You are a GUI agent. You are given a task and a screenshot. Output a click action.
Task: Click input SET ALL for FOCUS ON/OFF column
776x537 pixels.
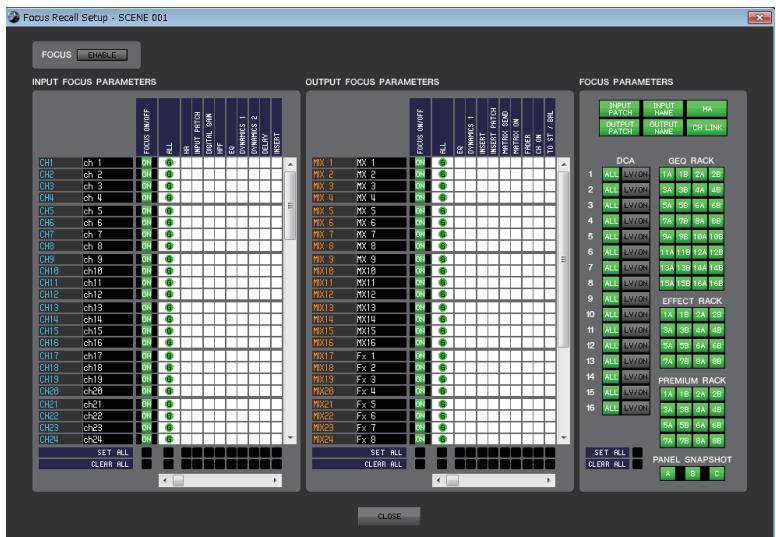(146, 452)
